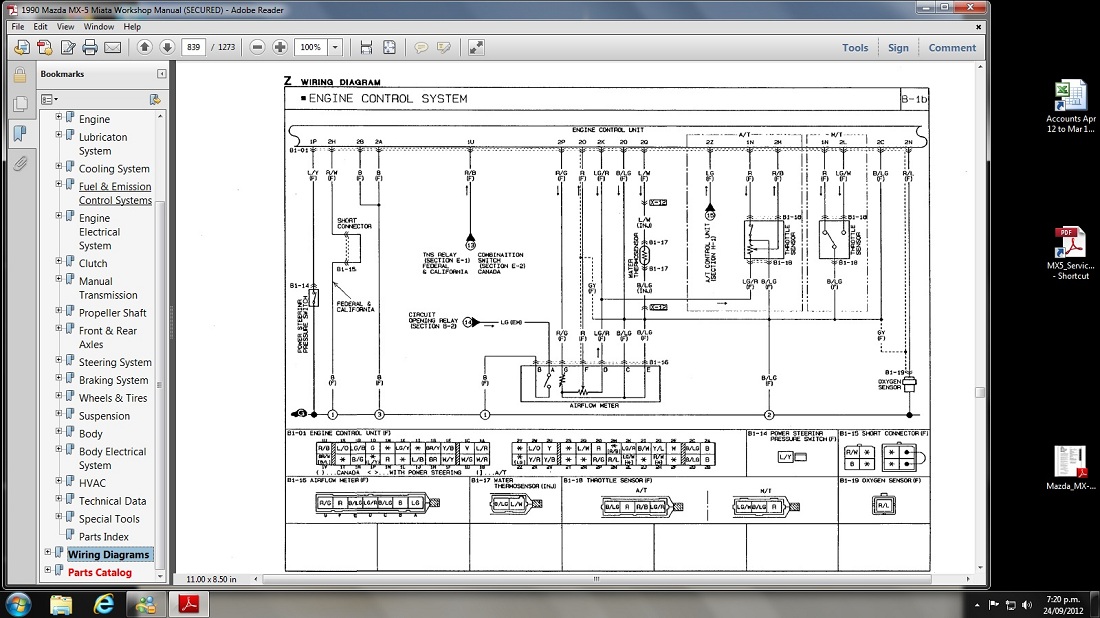This screenshot has width=1100, height=618.
Task: Open the red Parts Catalog bookmark
Action: point(100,572)
